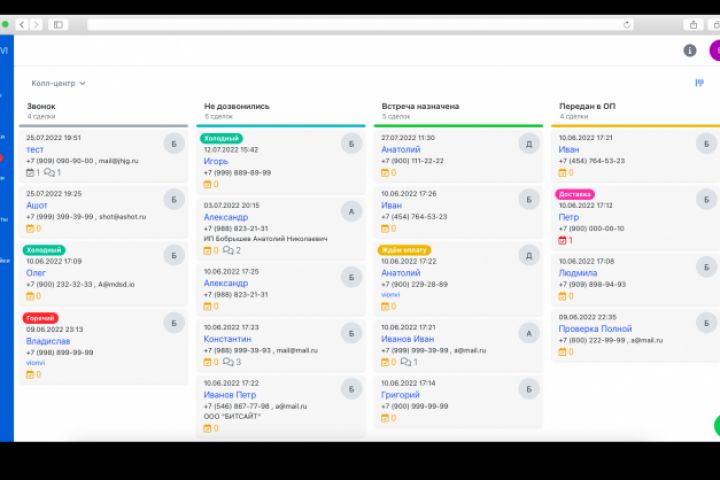The width and height of the screenshot is (720, 480).
Task: Click the browser share icon
Action: pyautogui.click(x=693, y=25)
